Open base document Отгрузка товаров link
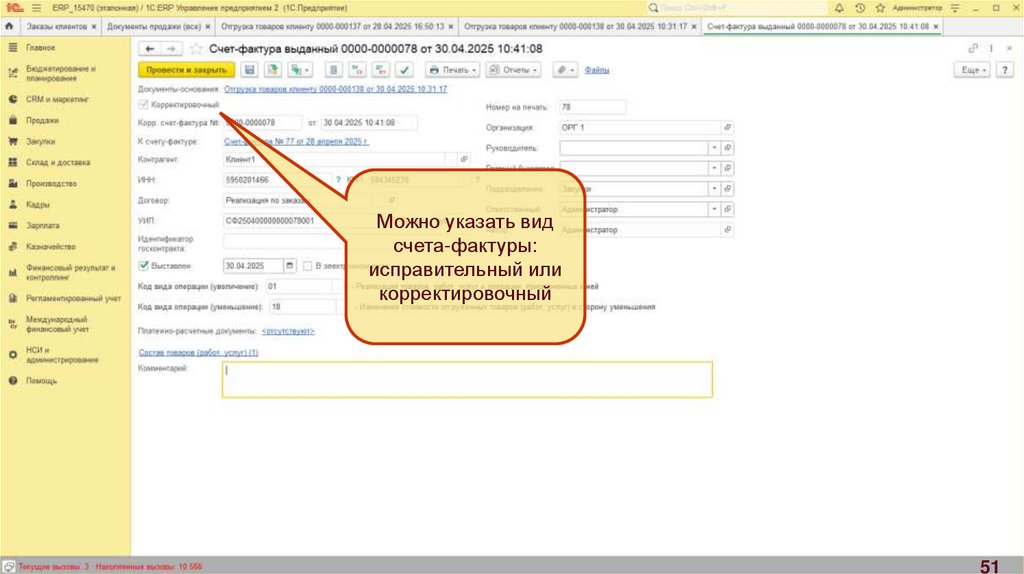1024x574 pixels. [336, 89]
